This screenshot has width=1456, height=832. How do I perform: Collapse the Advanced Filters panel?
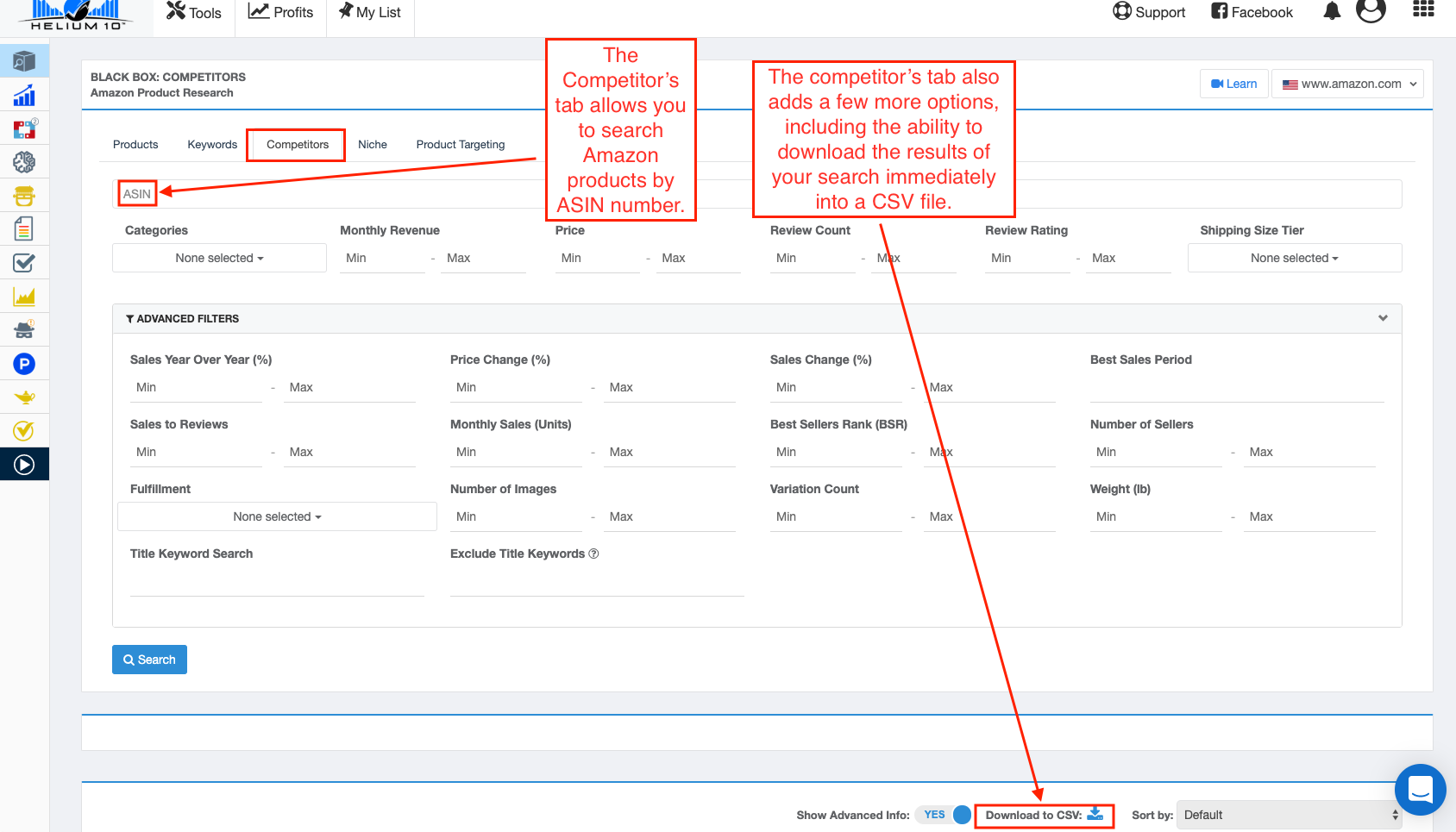tap(1383, 318)
